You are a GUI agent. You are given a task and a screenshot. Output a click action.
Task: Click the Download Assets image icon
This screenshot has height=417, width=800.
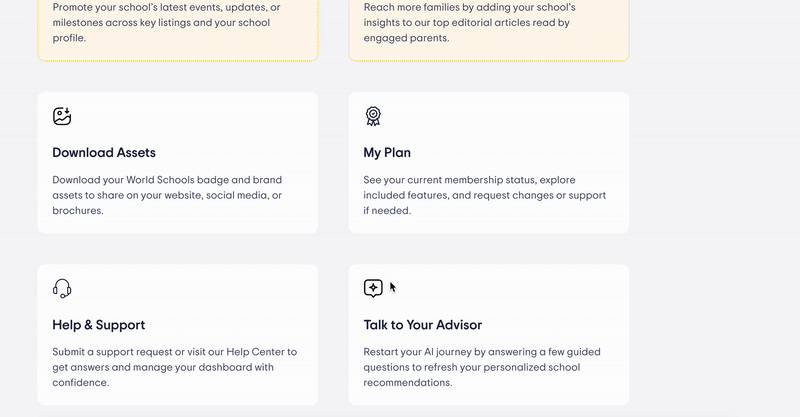[x=62, y=117]
